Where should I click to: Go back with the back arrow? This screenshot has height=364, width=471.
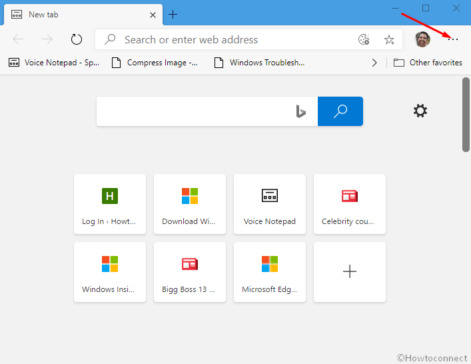18,39
